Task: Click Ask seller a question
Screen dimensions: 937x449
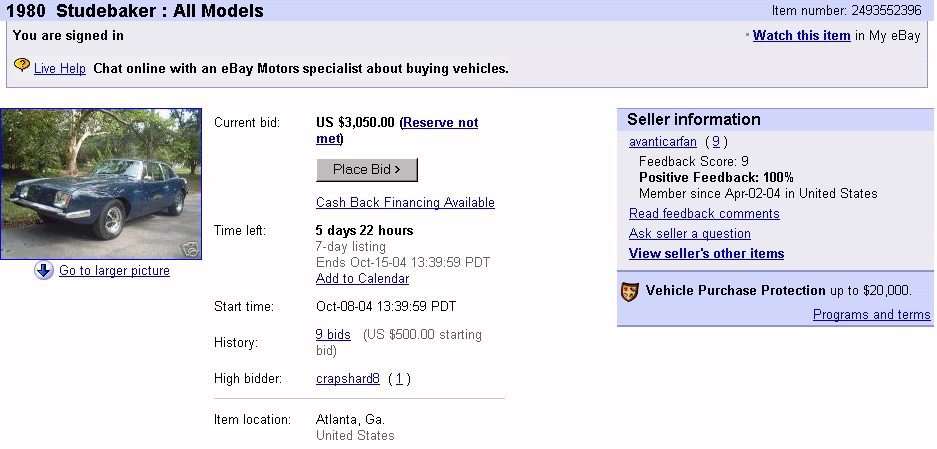Action: [690, 234]
